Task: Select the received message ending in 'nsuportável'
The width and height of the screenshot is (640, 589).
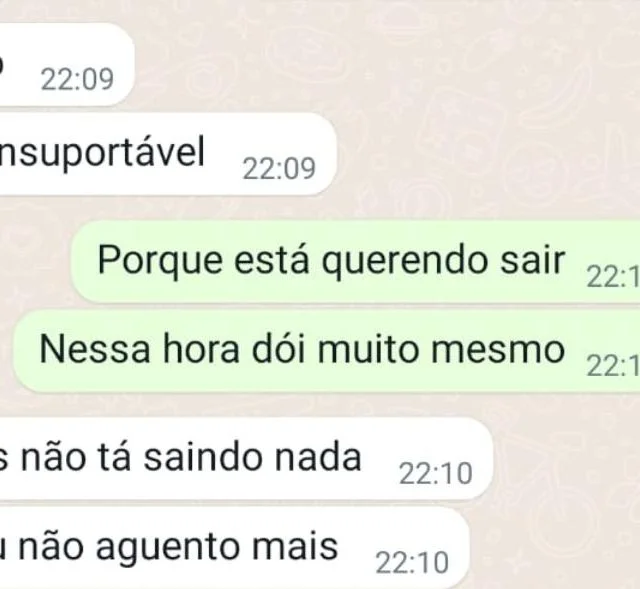Action: pos(168,154)
